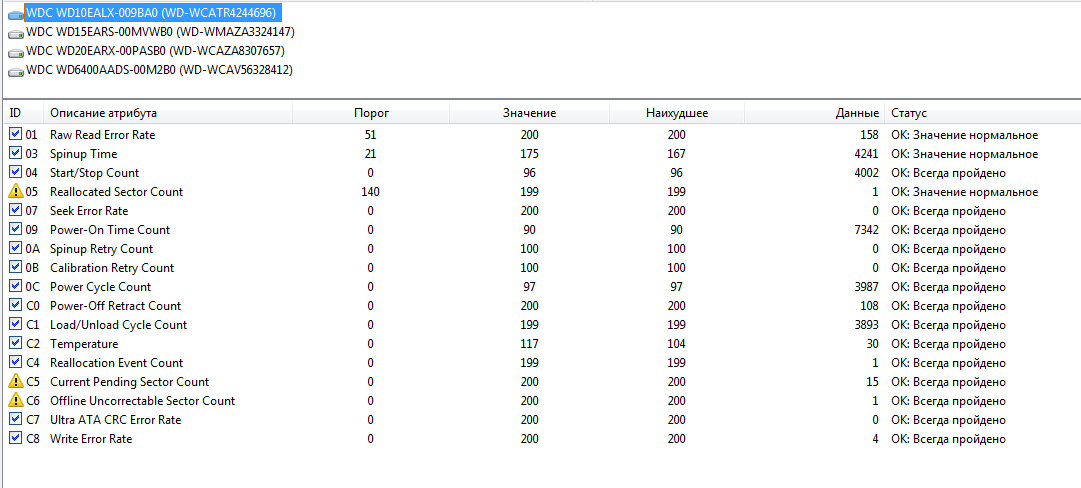
Task: Click warning icon for Current Pending Sector Count
Action: point(15,381)
